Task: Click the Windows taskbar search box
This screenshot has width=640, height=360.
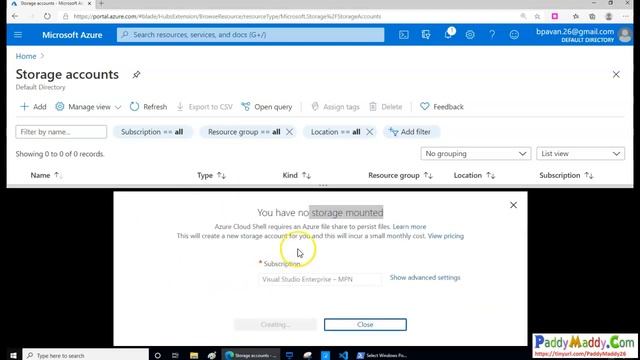Action: pos(85,355)
